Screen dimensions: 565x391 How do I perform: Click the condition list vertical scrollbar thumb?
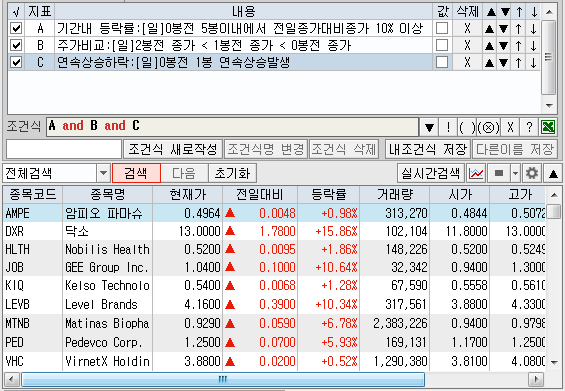point(549,57)
